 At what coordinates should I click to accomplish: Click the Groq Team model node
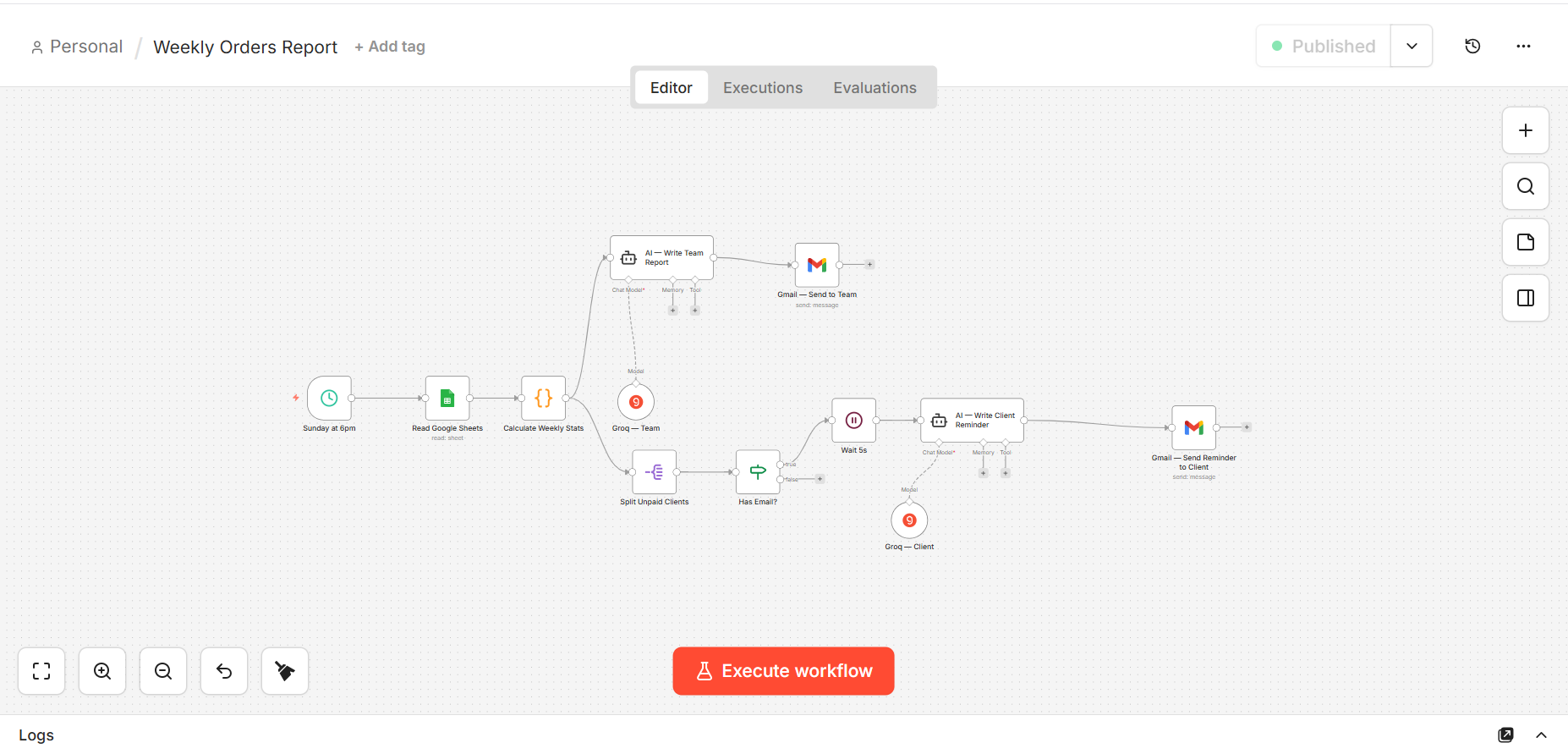[636, 402]
